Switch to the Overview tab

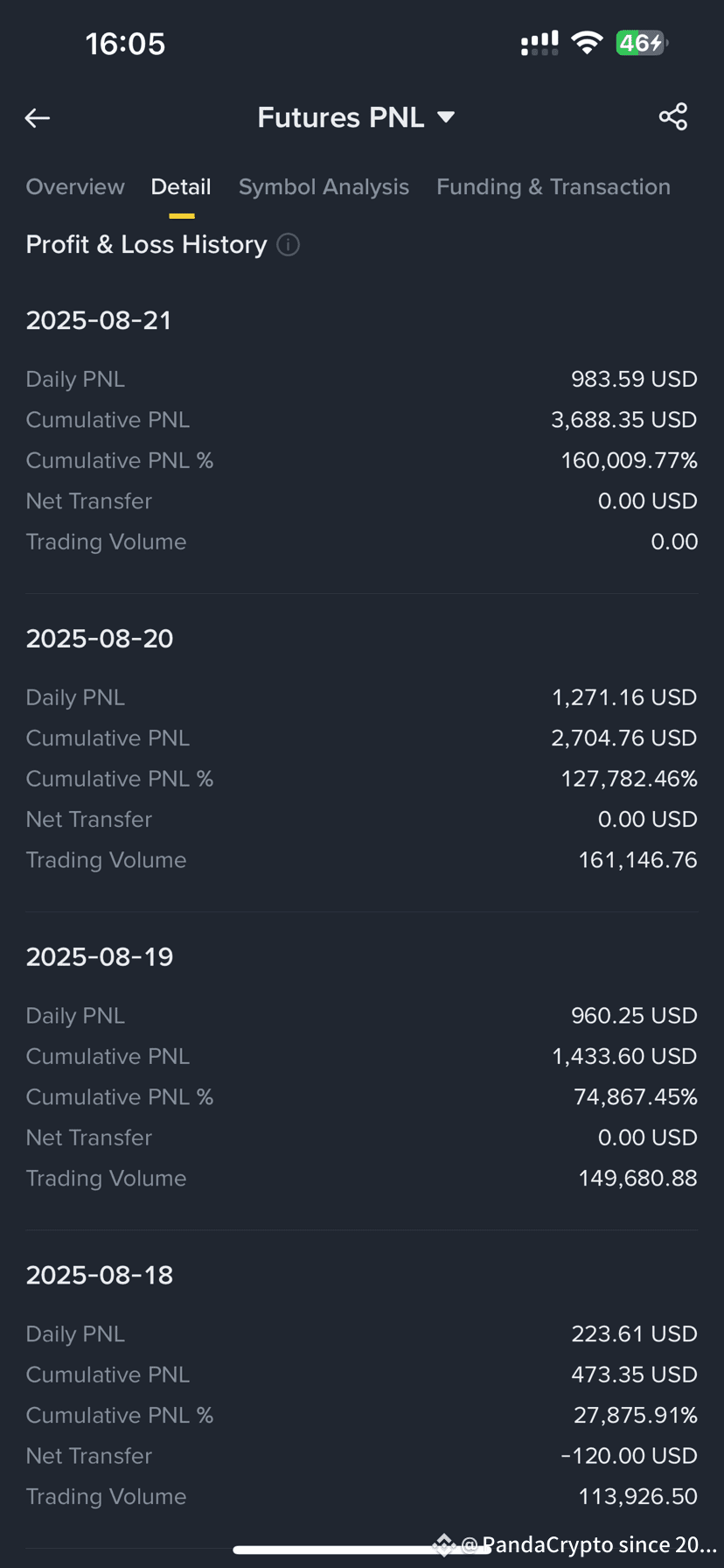[x=75, y=186]
